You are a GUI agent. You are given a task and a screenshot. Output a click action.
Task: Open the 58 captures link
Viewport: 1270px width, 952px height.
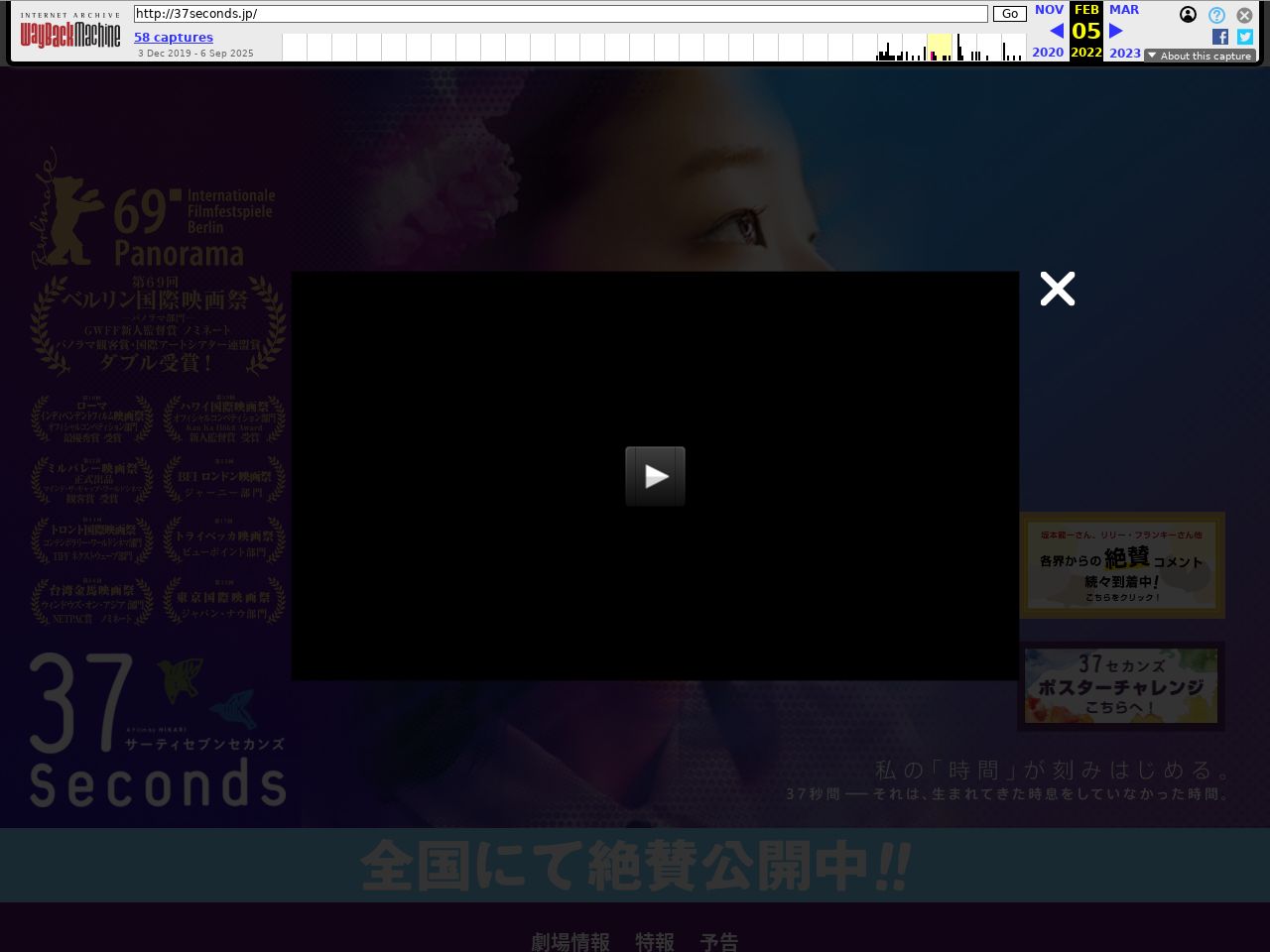coord(174,37)
